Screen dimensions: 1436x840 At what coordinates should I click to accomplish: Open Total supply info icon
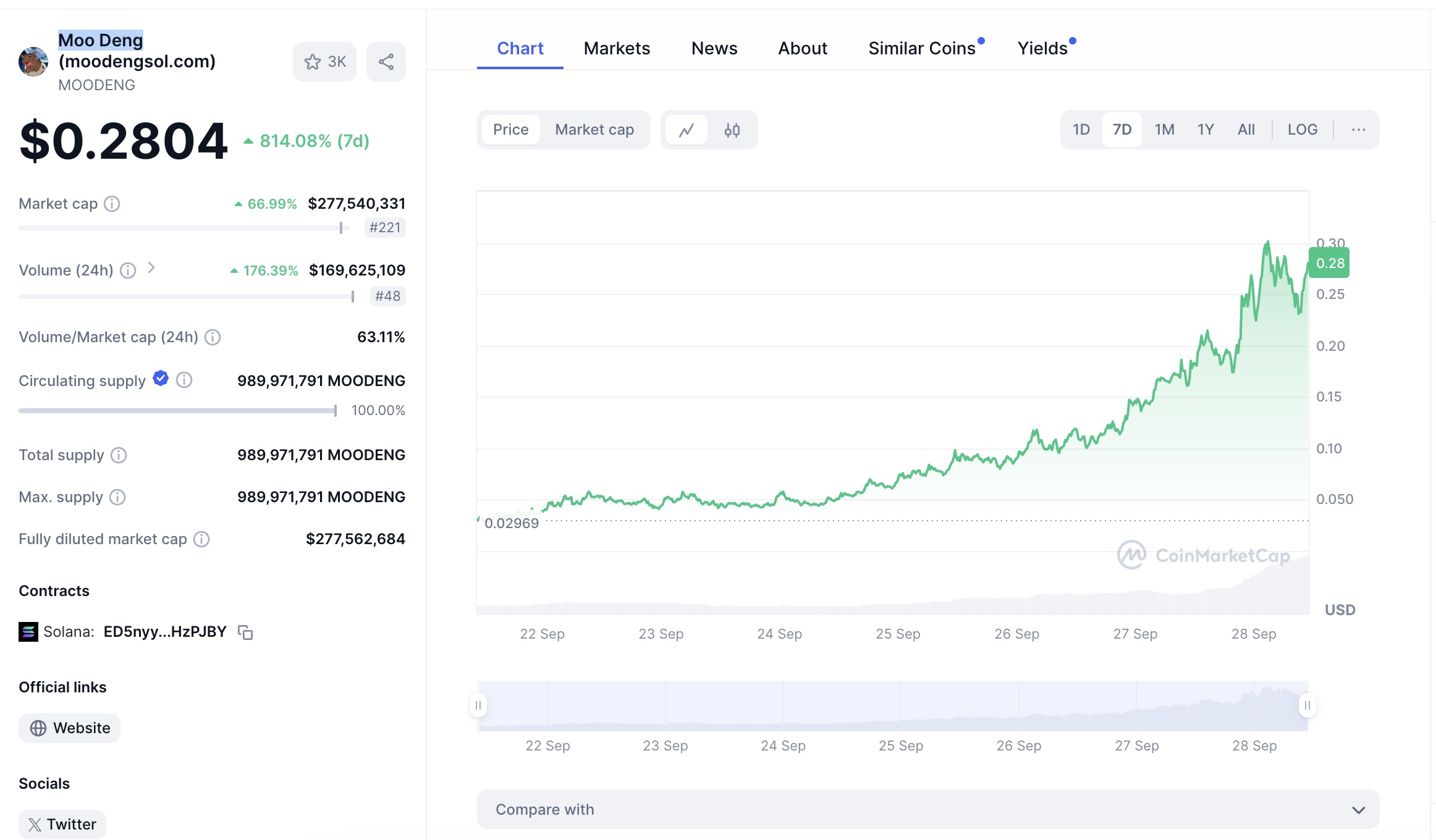[x=119, y=455]
